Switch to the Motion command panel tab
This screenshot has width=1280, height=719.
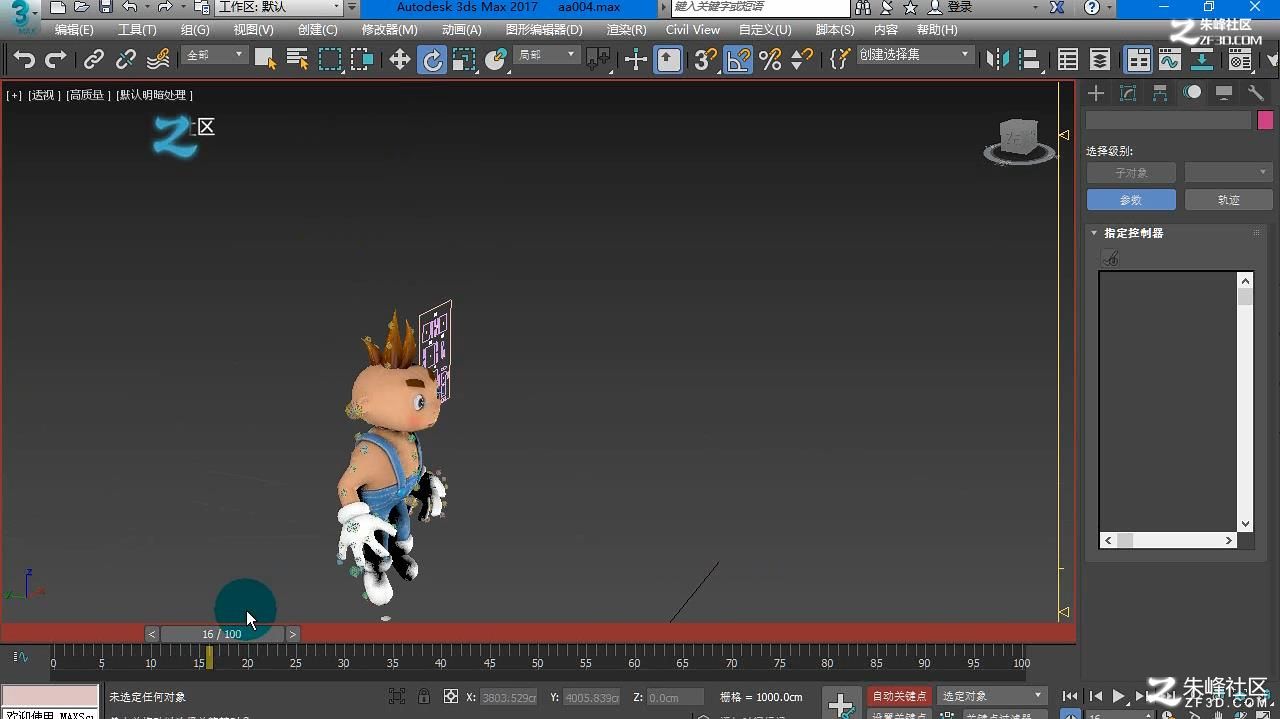click(1192, 93)
